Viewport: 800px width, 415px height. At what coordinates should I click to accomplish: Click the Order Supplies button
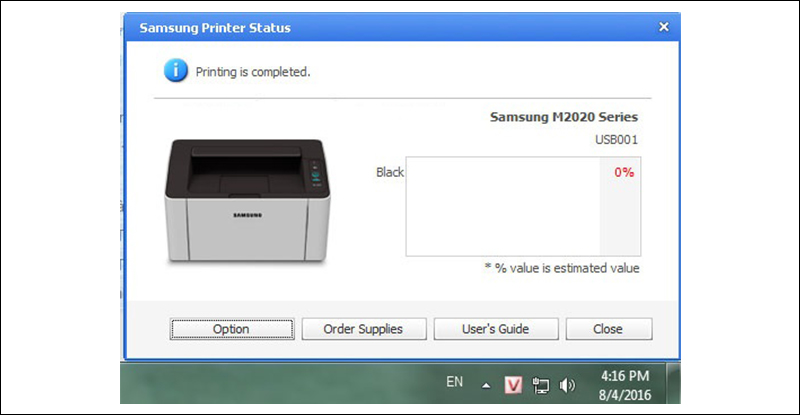364,329
